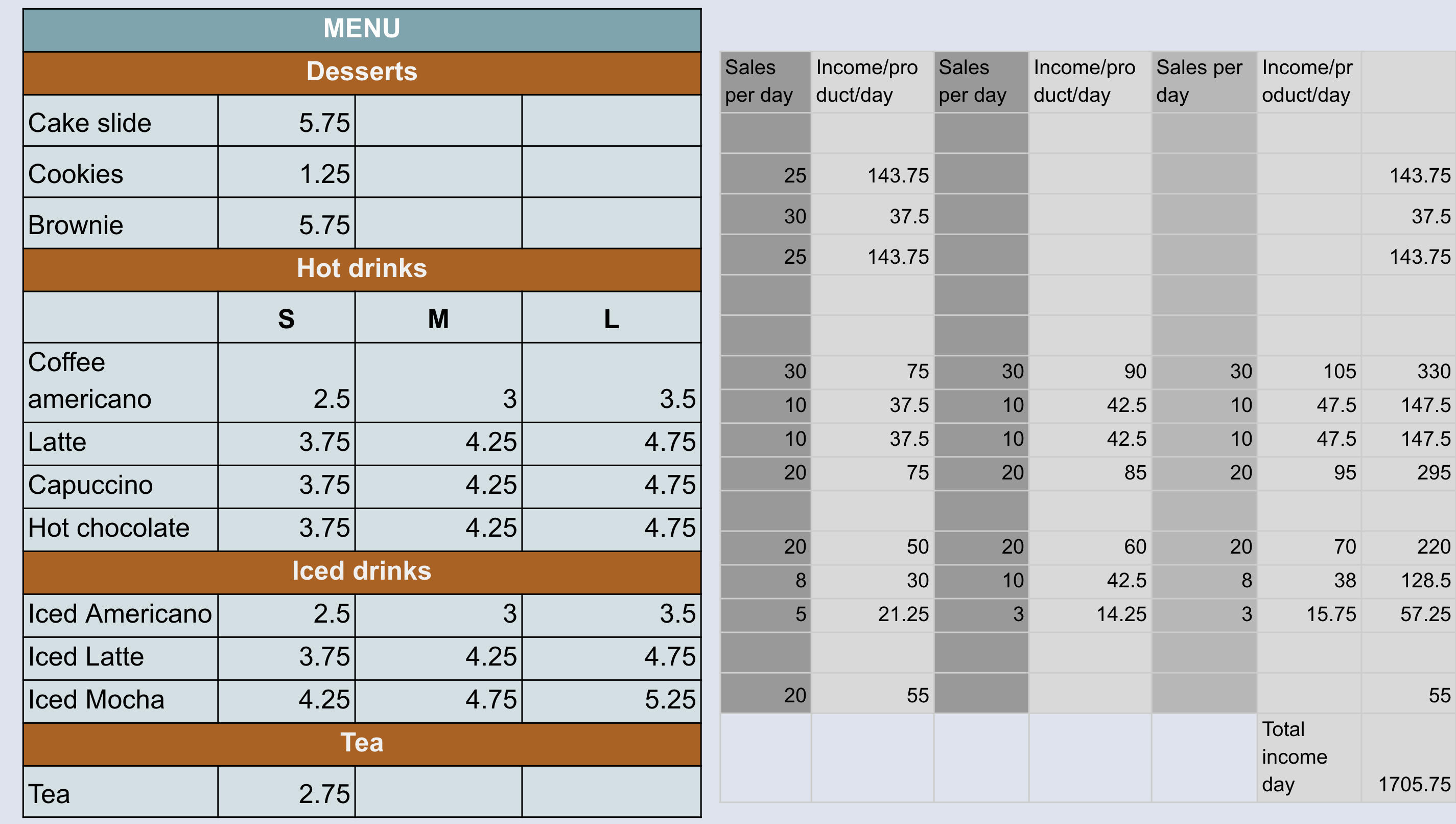Click the Iced drinks section header
This screenshot has width=1456, height=824.
[362, 571]
